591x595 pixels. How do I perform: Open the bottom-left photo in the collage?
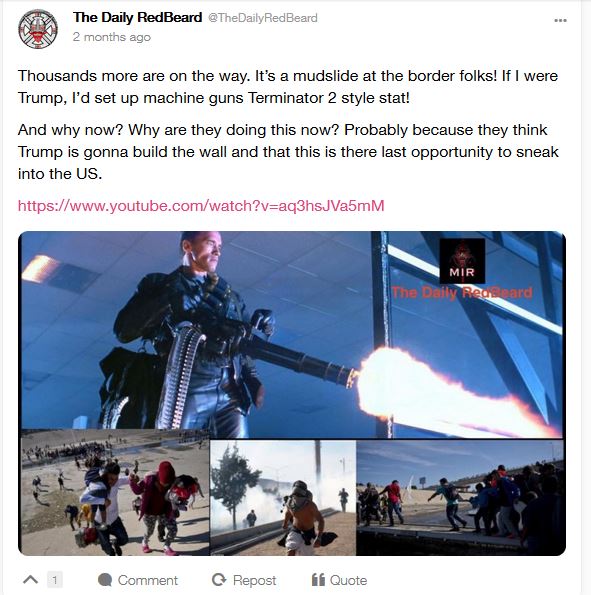(x=115, y=493)
